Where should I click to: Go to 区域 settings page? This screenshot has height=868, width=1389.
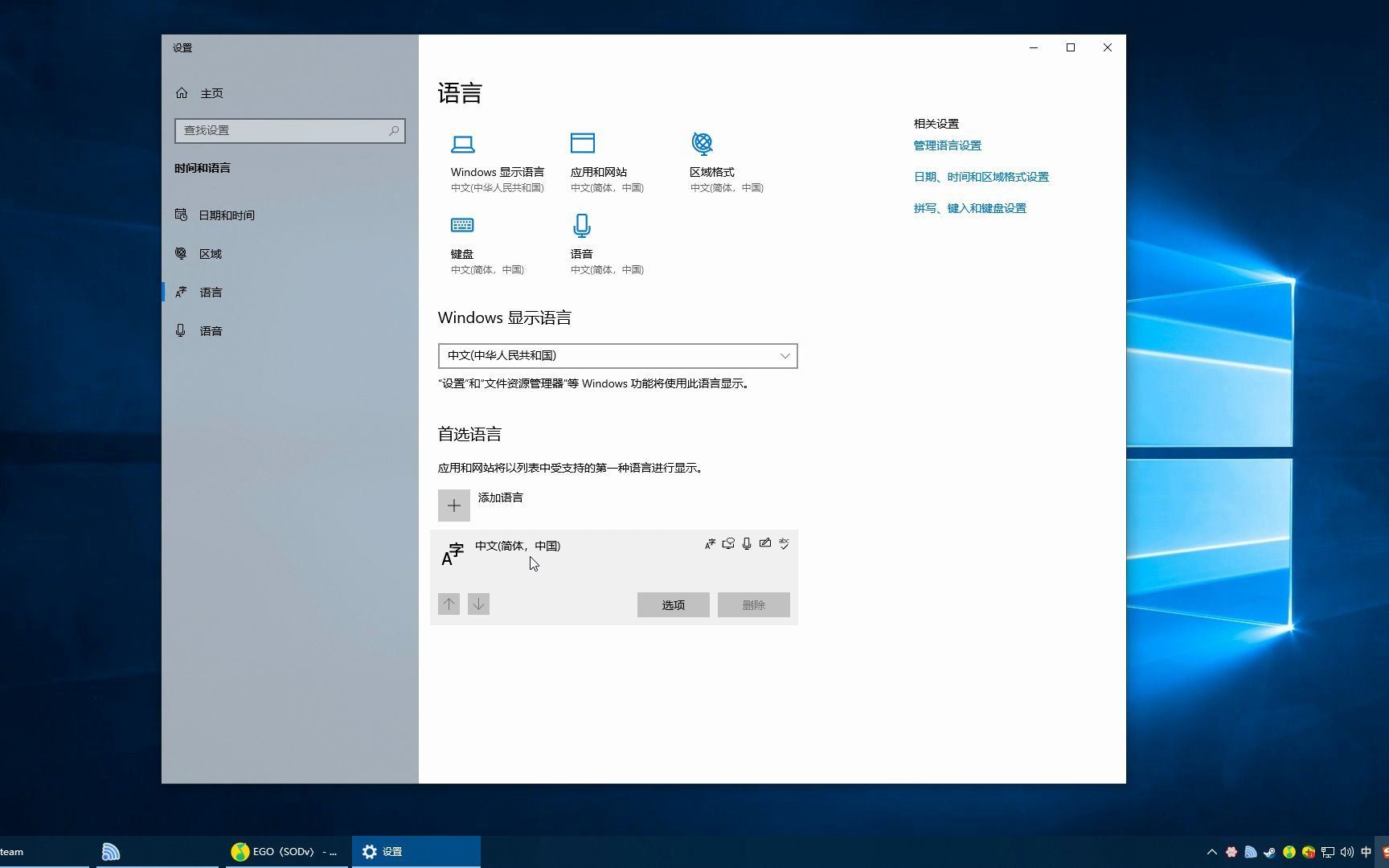pos(290,254)
